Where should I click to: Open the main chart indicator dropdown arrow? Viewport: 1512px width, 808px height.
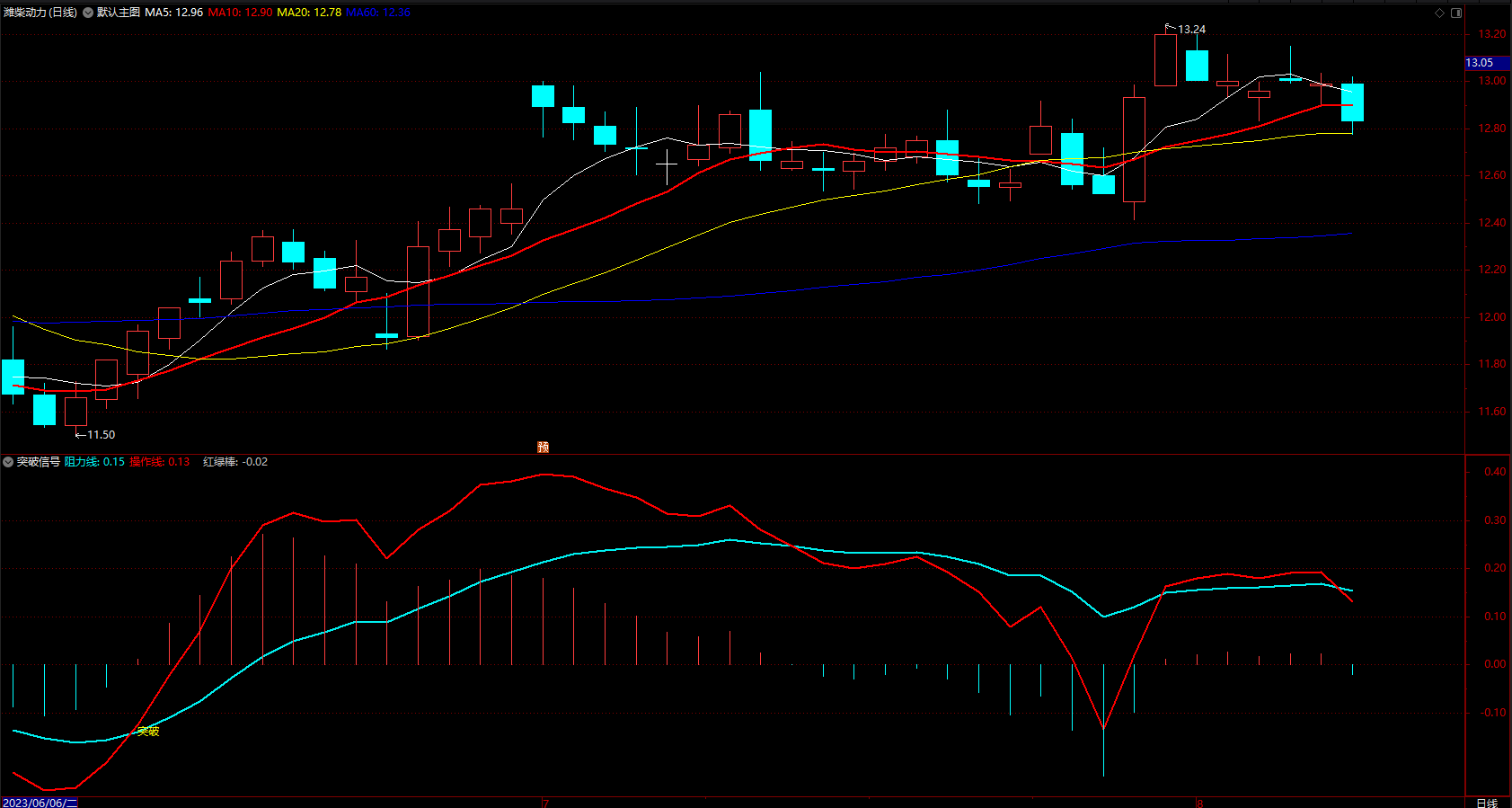(x=88, y=13)
